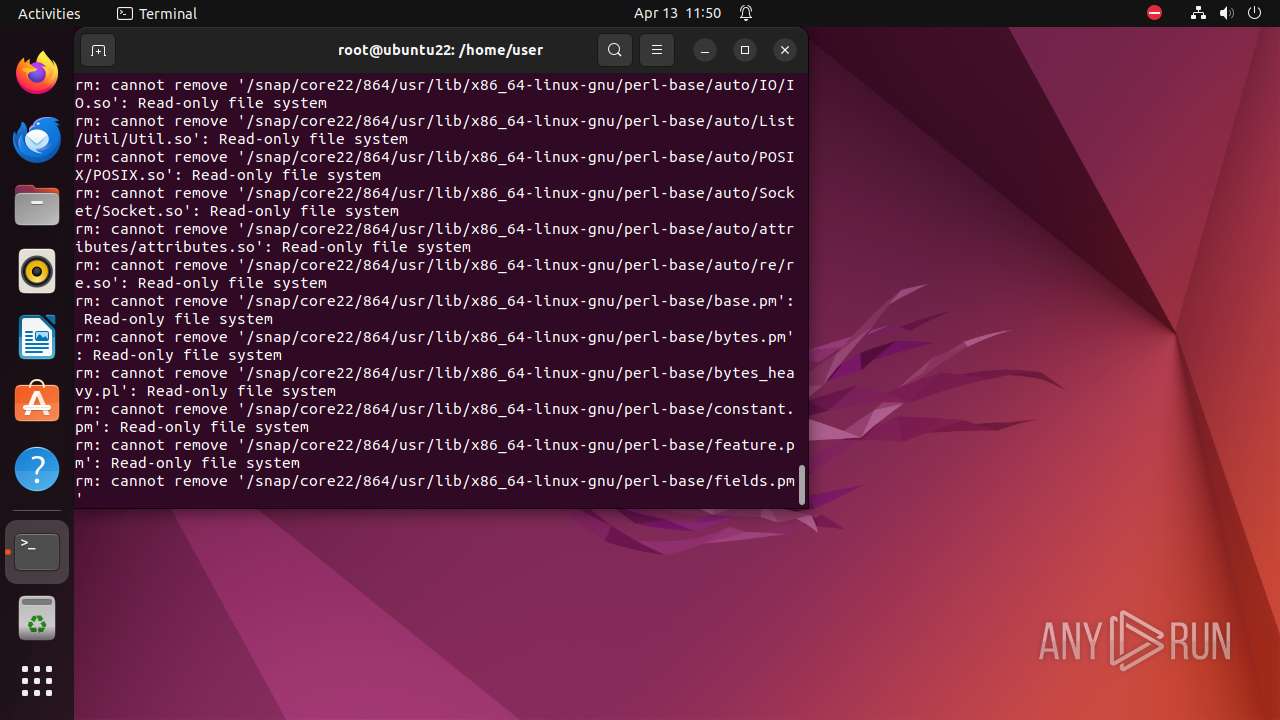This screenshot has width=1280, height=720.
Task: Show the applications grid
Action: tap(37, 681)
